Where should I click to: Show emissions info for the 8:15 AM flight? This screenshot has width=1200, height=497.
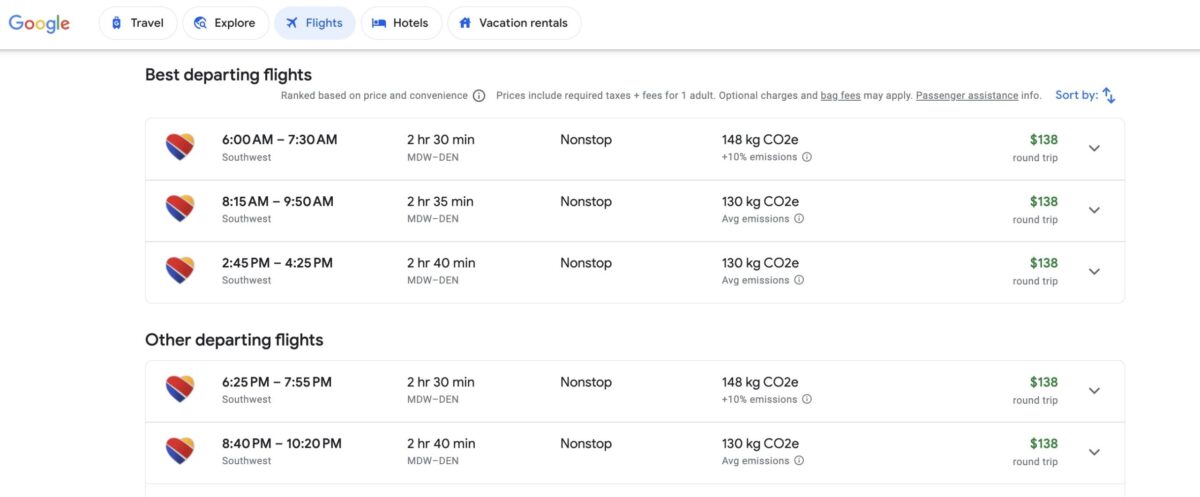click(x=799, y=219)
